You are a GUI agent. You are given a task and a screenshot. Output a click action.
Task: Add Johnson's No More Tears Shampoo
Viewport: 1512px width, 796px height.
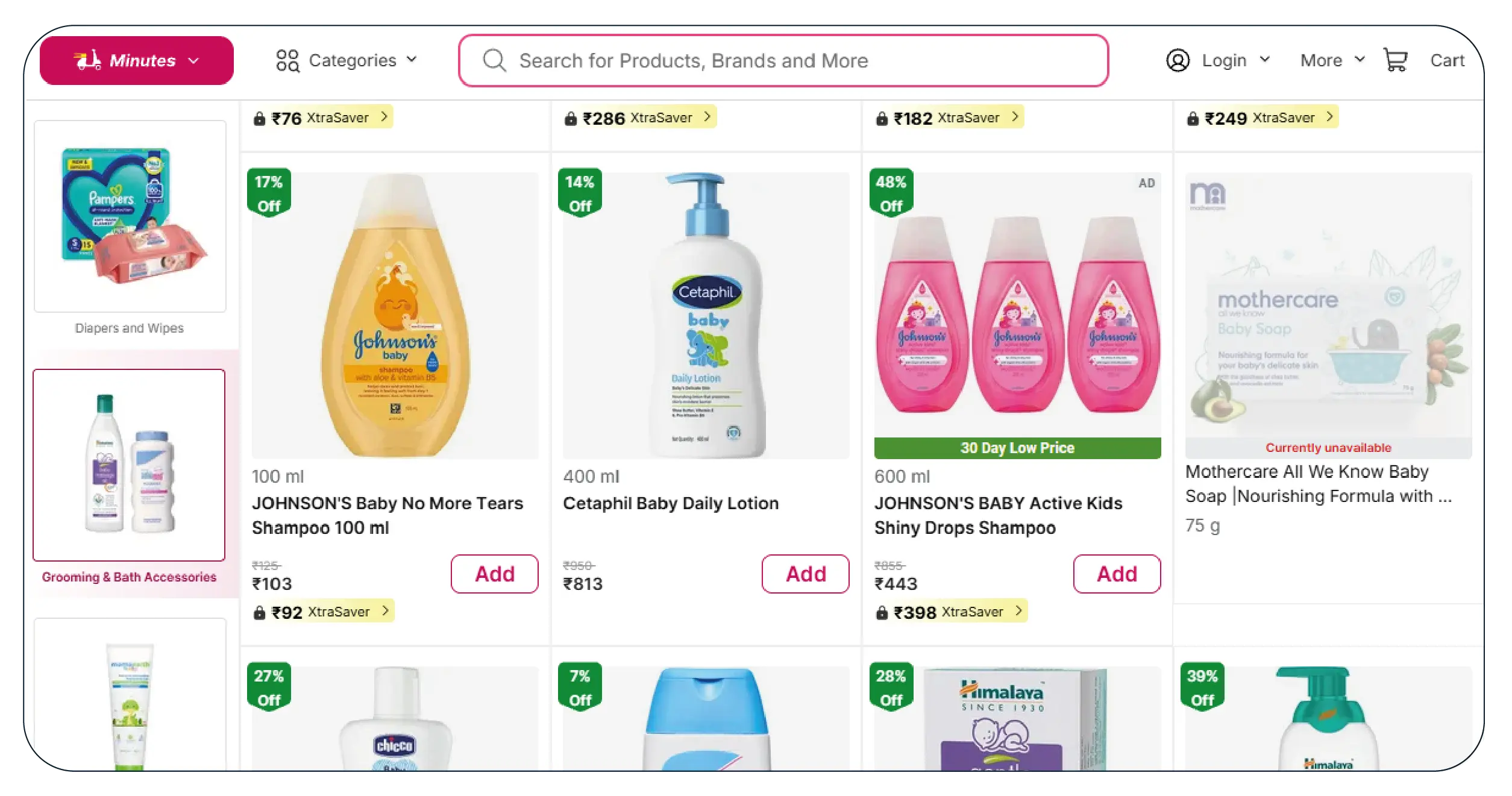[x=494, y=574]
